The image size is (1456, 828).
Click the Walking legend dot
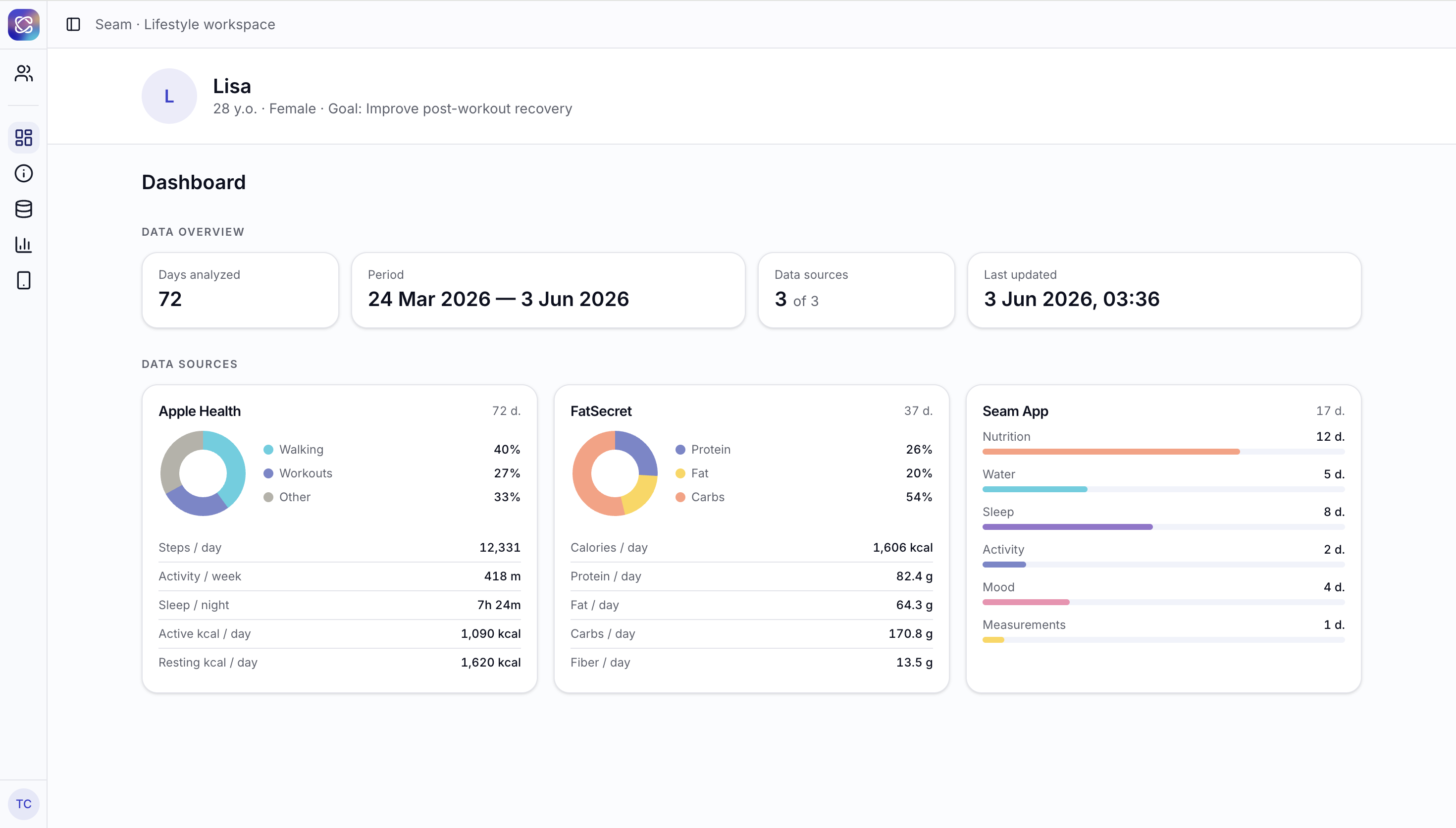click(x=268, y=450)
